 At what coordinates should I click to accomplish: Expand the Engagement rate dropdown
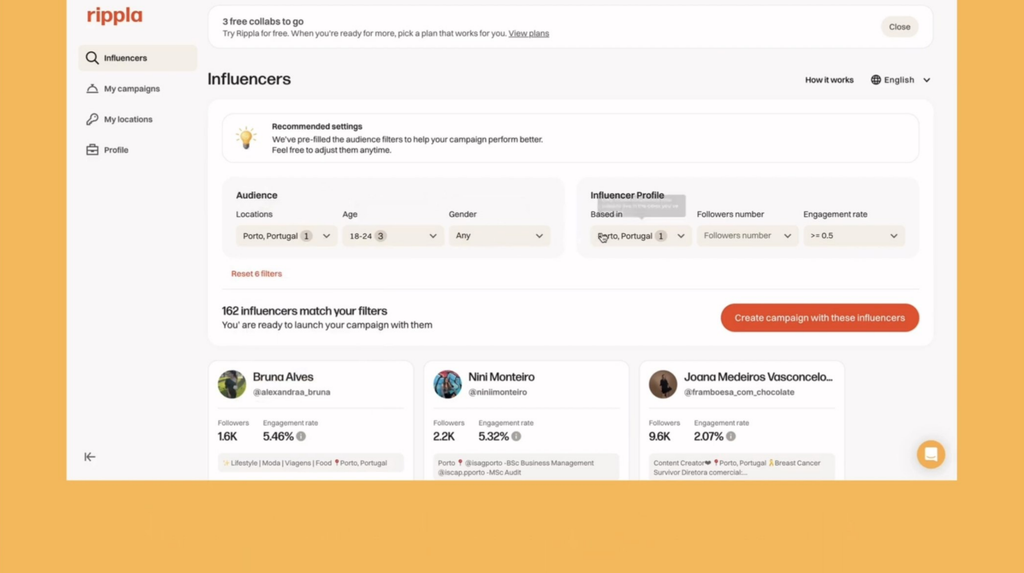coord(854,236)
